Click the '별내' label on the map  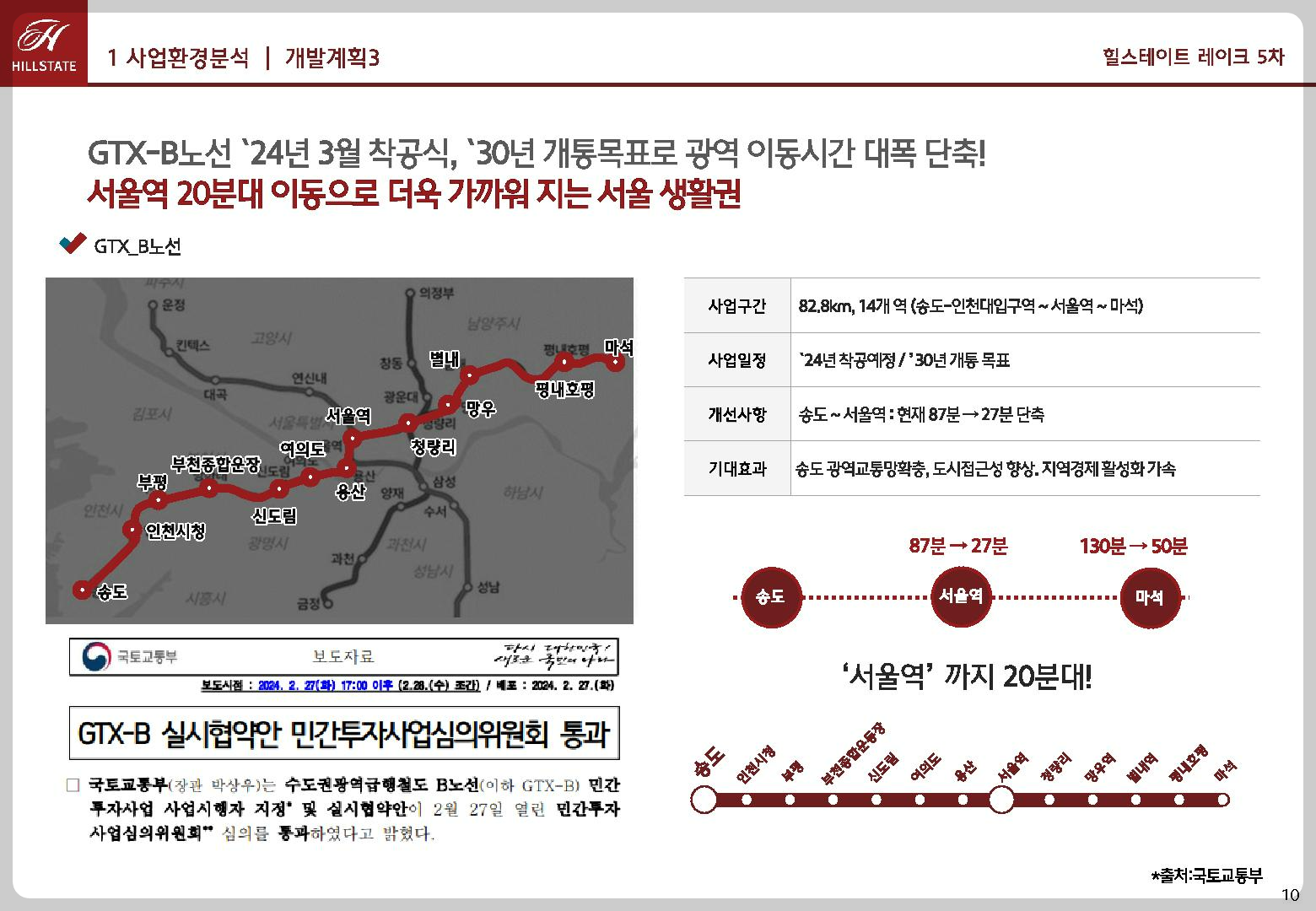(x=444, y=359)
